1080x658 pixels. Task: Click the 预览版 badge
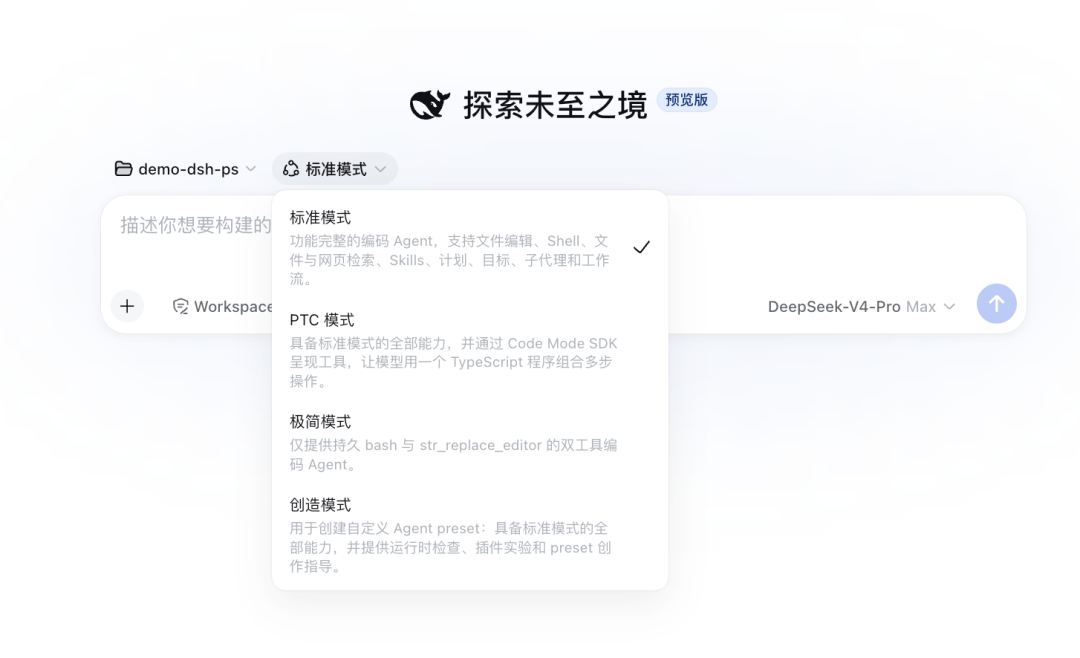pyautogui.click(x=687, y=100)
